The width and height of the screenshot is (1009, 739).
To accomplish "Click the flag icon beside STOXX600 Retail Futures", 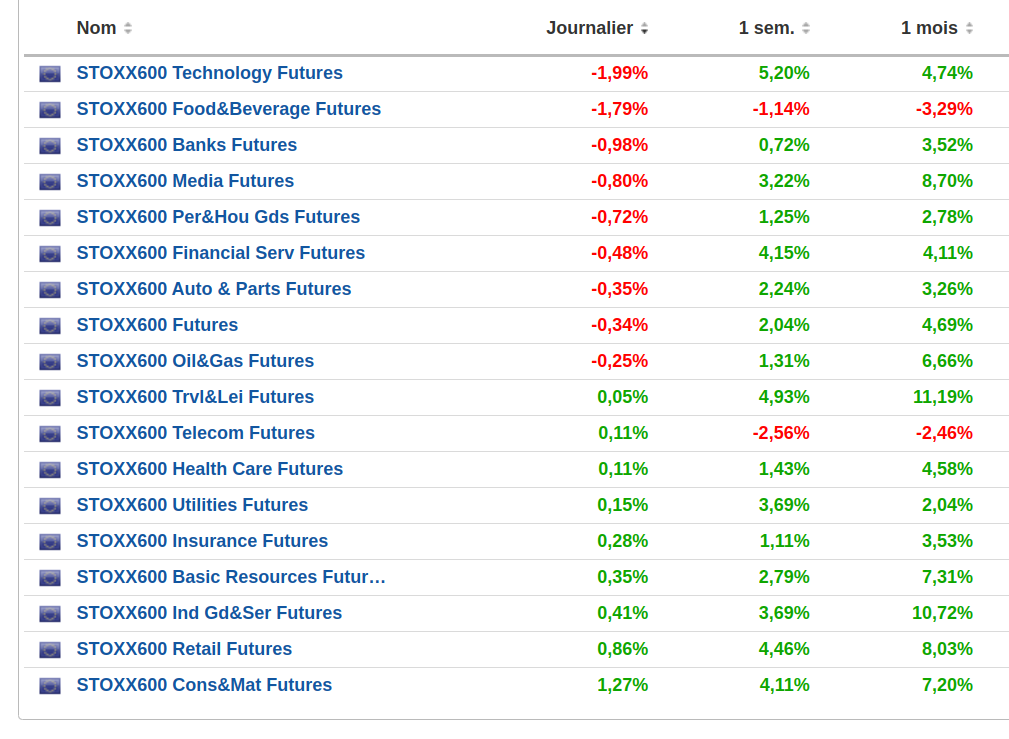I will pyautogui.click(x=50, y=650).
